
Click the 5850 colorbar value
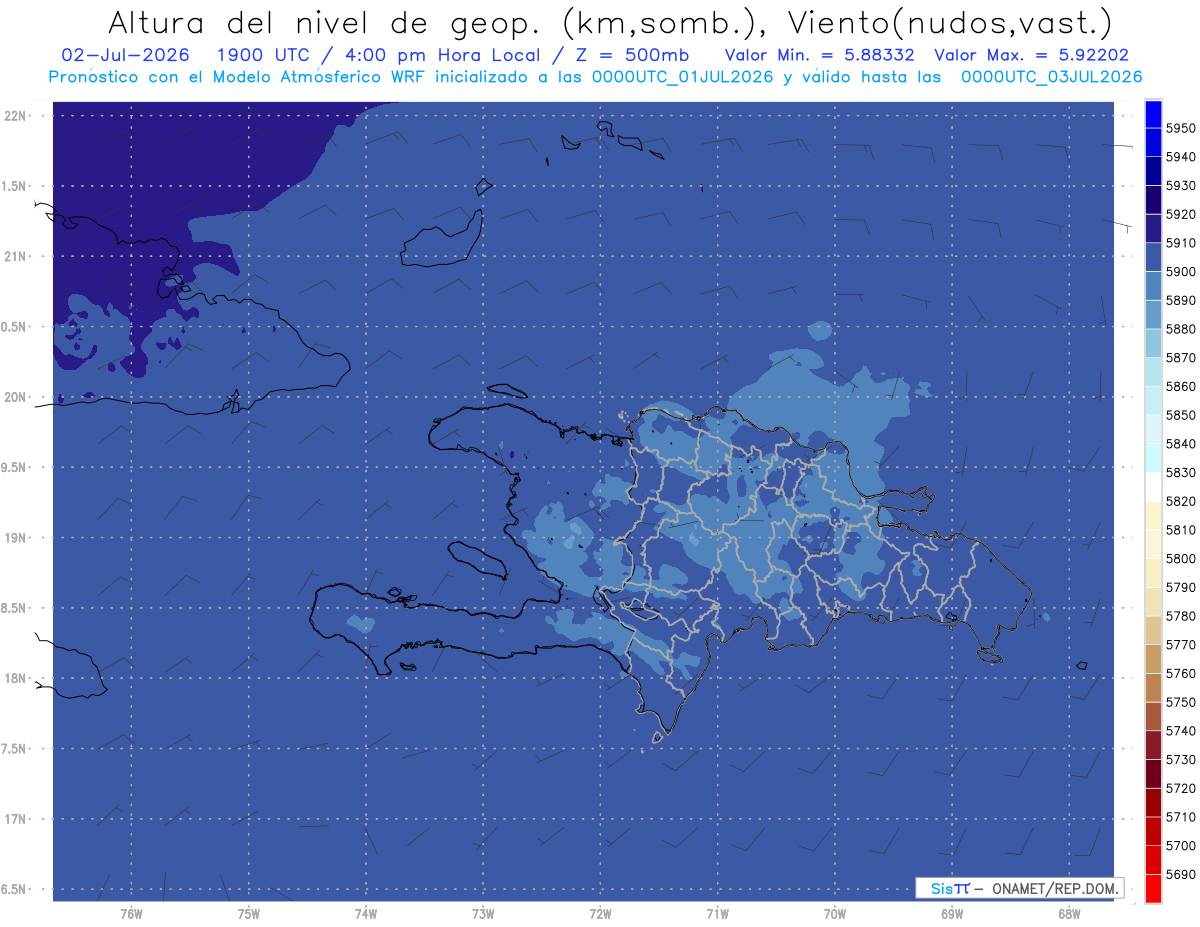coord(1181,414)
